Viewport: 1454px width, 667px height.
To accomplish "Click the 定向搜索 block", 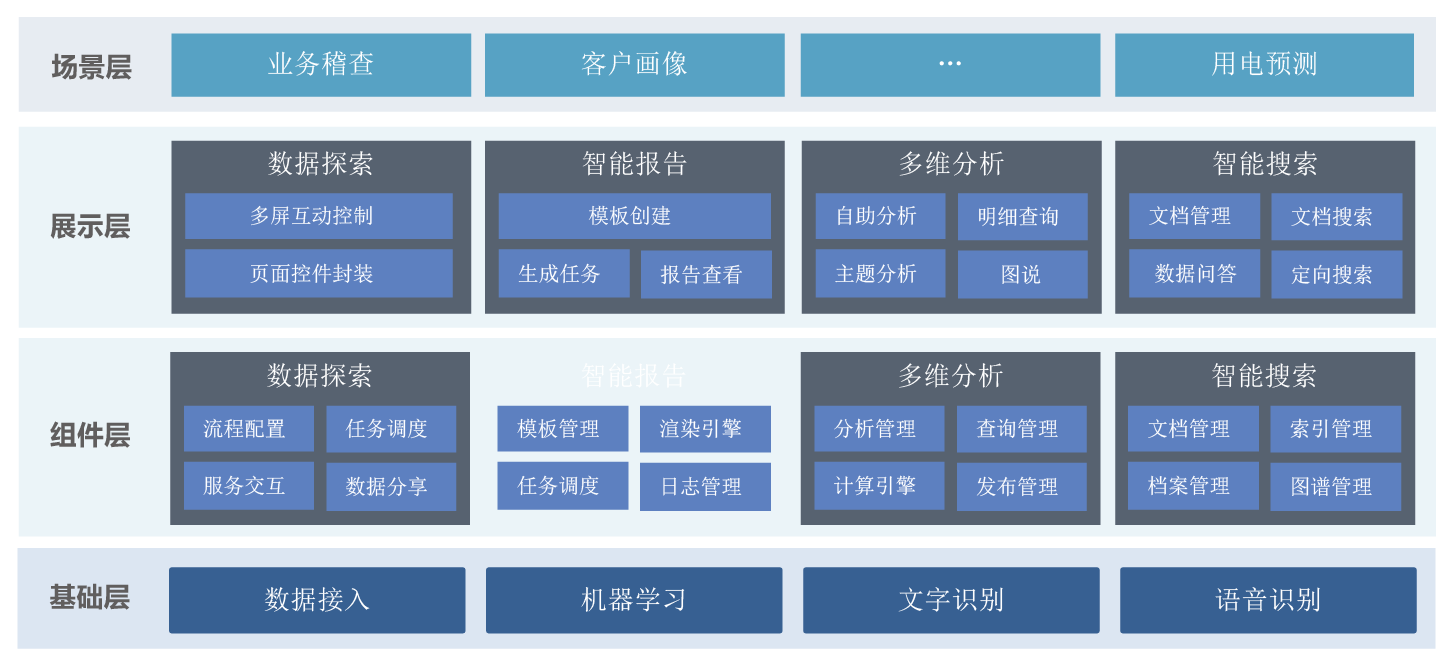I will (1336, 275).
